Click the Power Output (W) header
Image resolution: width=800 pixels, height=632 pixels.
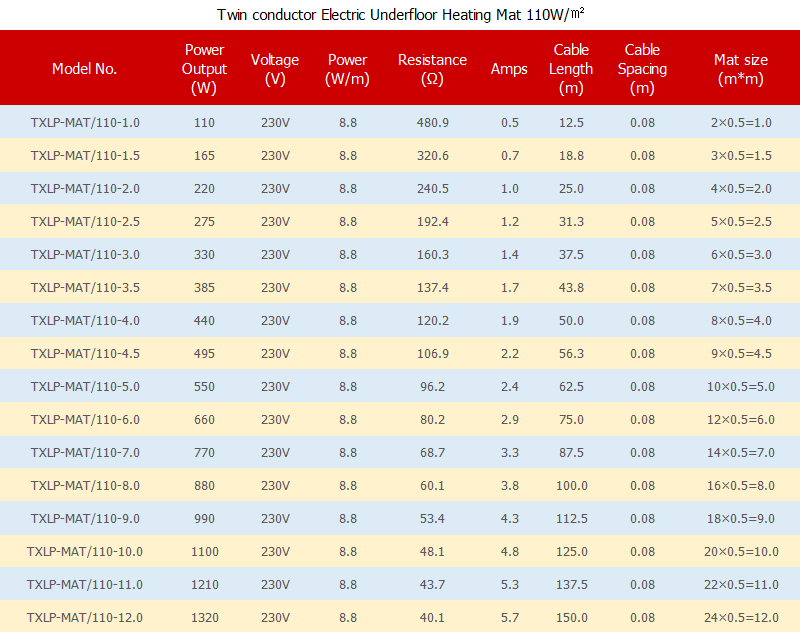click(x=204, y=69)
